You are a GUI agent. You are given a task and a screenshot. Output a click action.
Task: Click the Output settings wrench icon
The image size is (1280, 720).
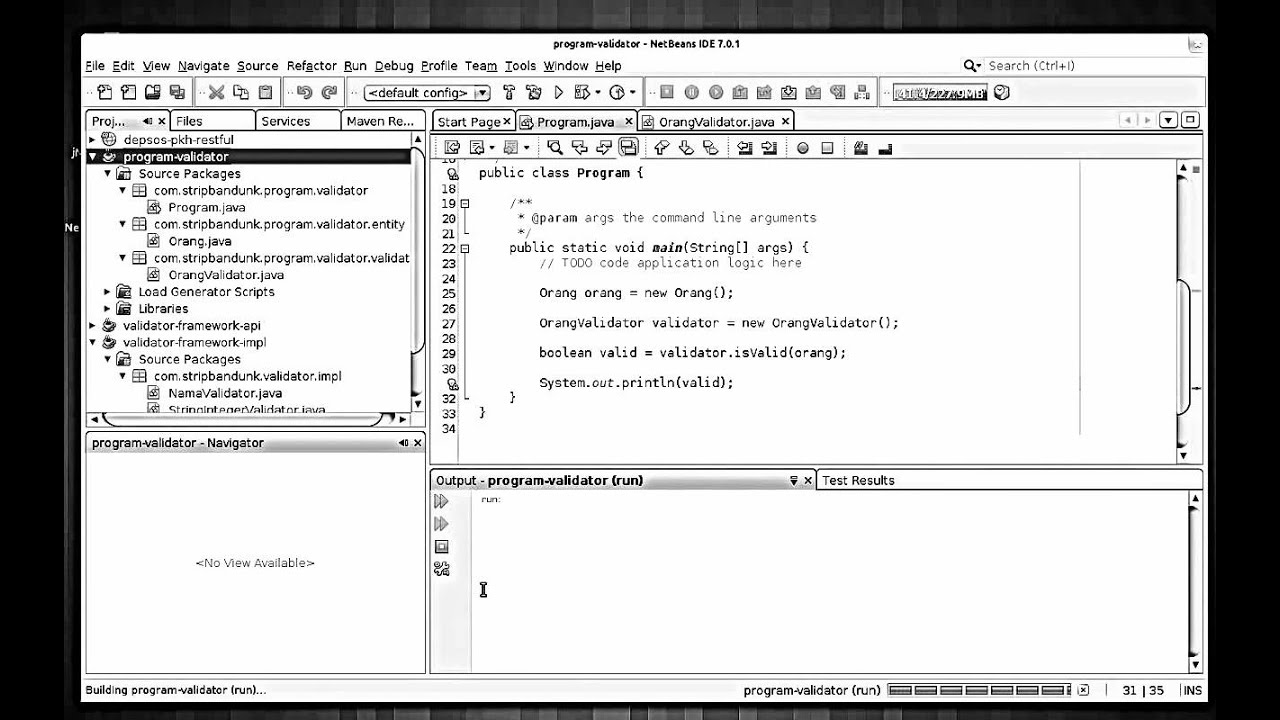point(441,569)
